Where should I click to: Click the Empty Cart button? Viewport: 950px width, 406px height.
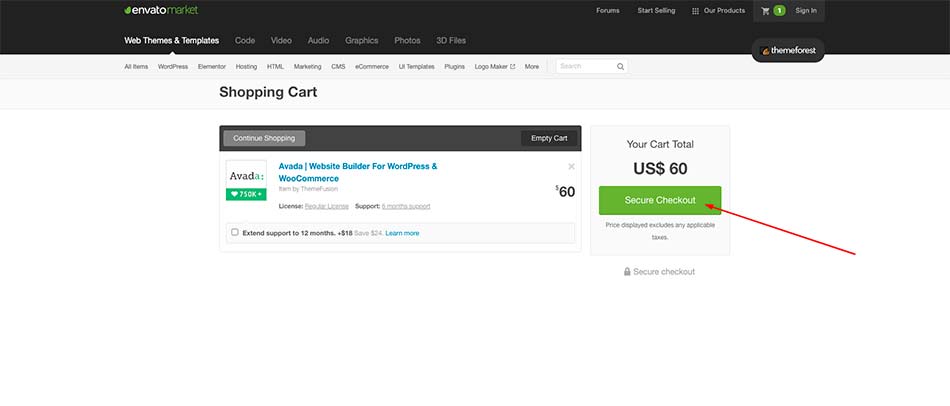pos(549,138)
